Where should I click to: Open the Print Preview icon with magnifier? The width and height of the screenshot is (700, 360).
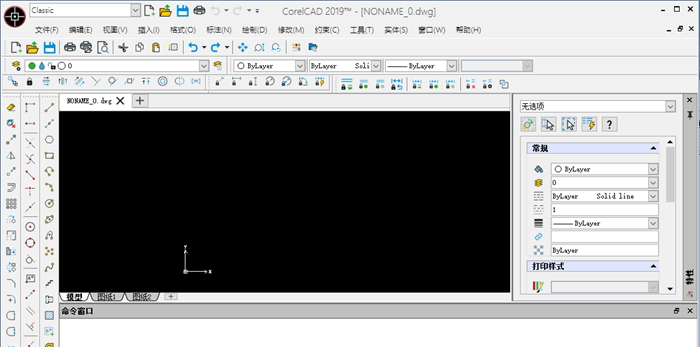pos(103,47)
